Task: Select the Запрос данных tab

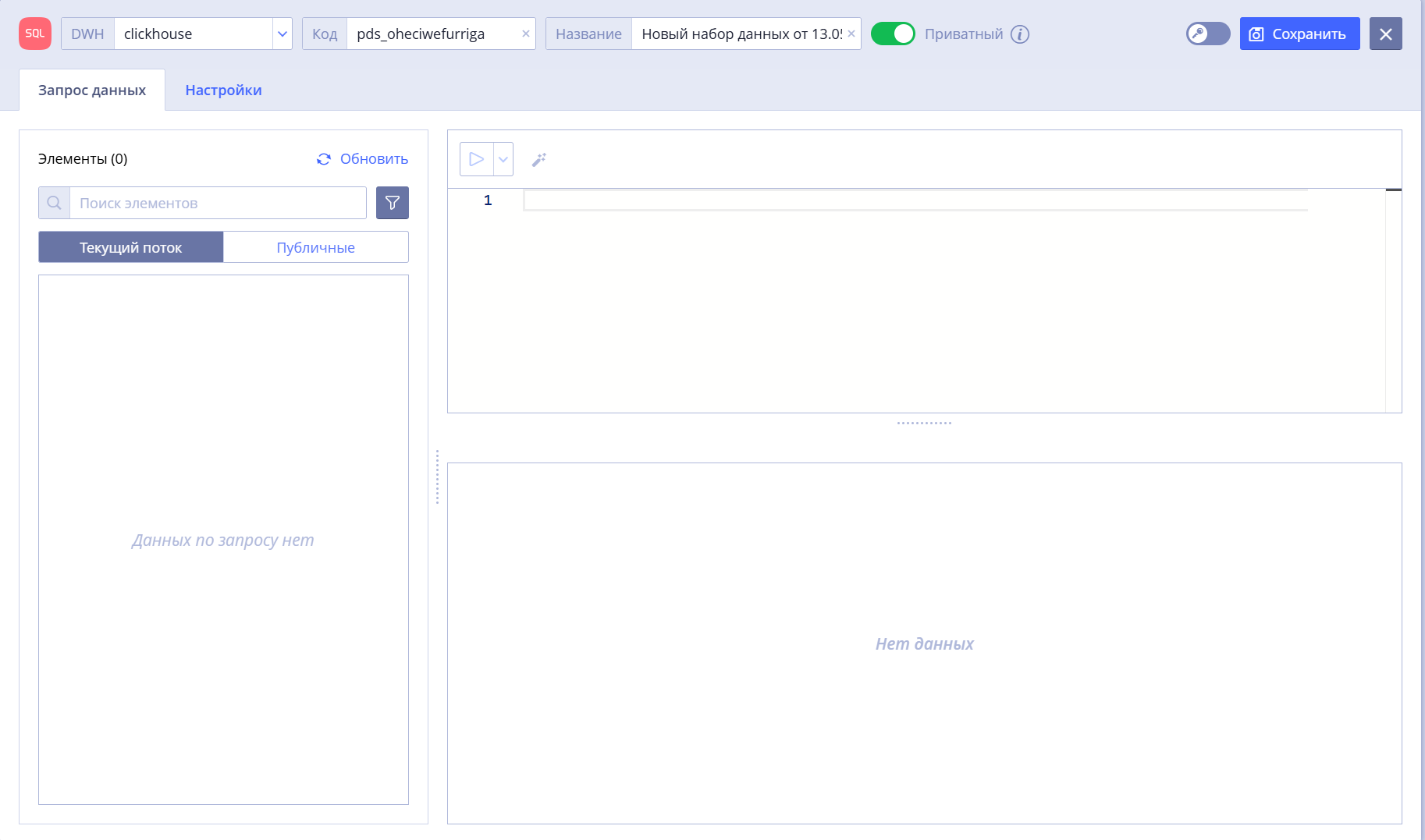Action: [92, 90]
